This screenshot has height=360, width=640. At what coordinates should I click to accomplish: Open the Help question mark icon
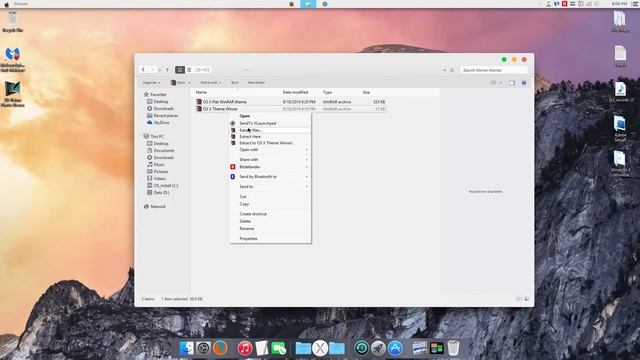(524, 83)
